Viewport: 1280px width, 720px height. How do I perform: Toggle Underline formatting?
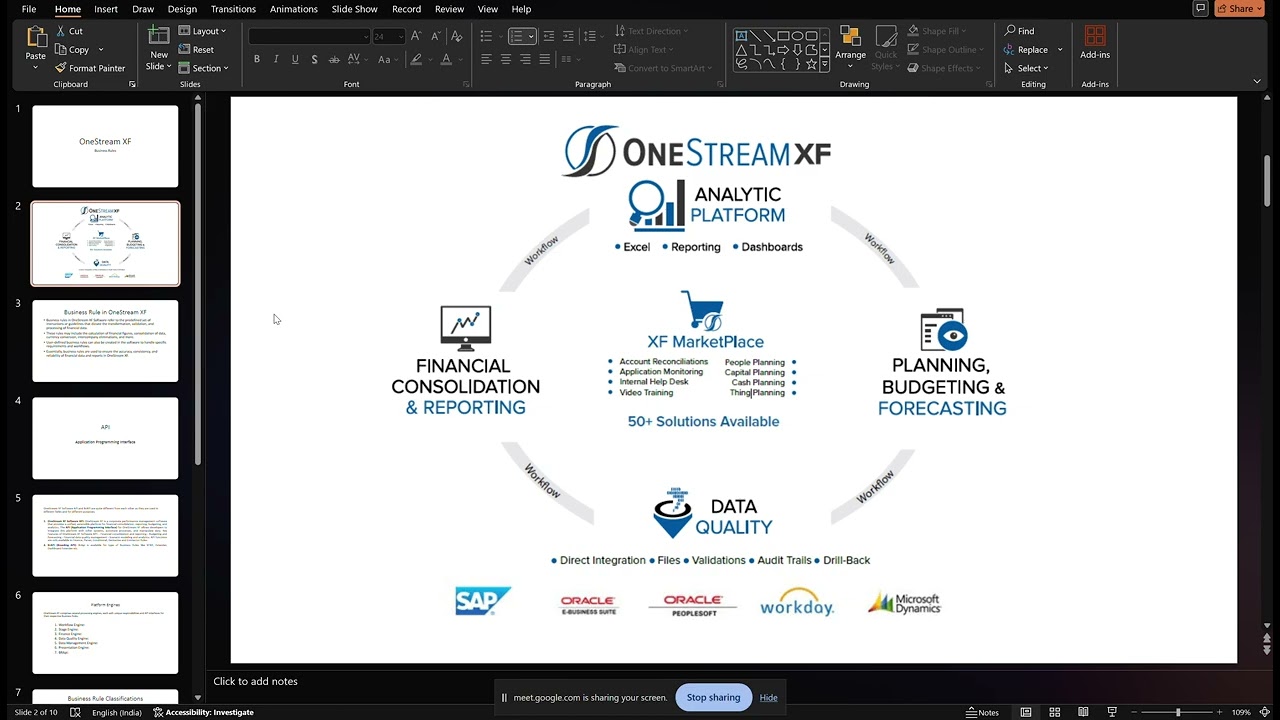click(295, 59)
